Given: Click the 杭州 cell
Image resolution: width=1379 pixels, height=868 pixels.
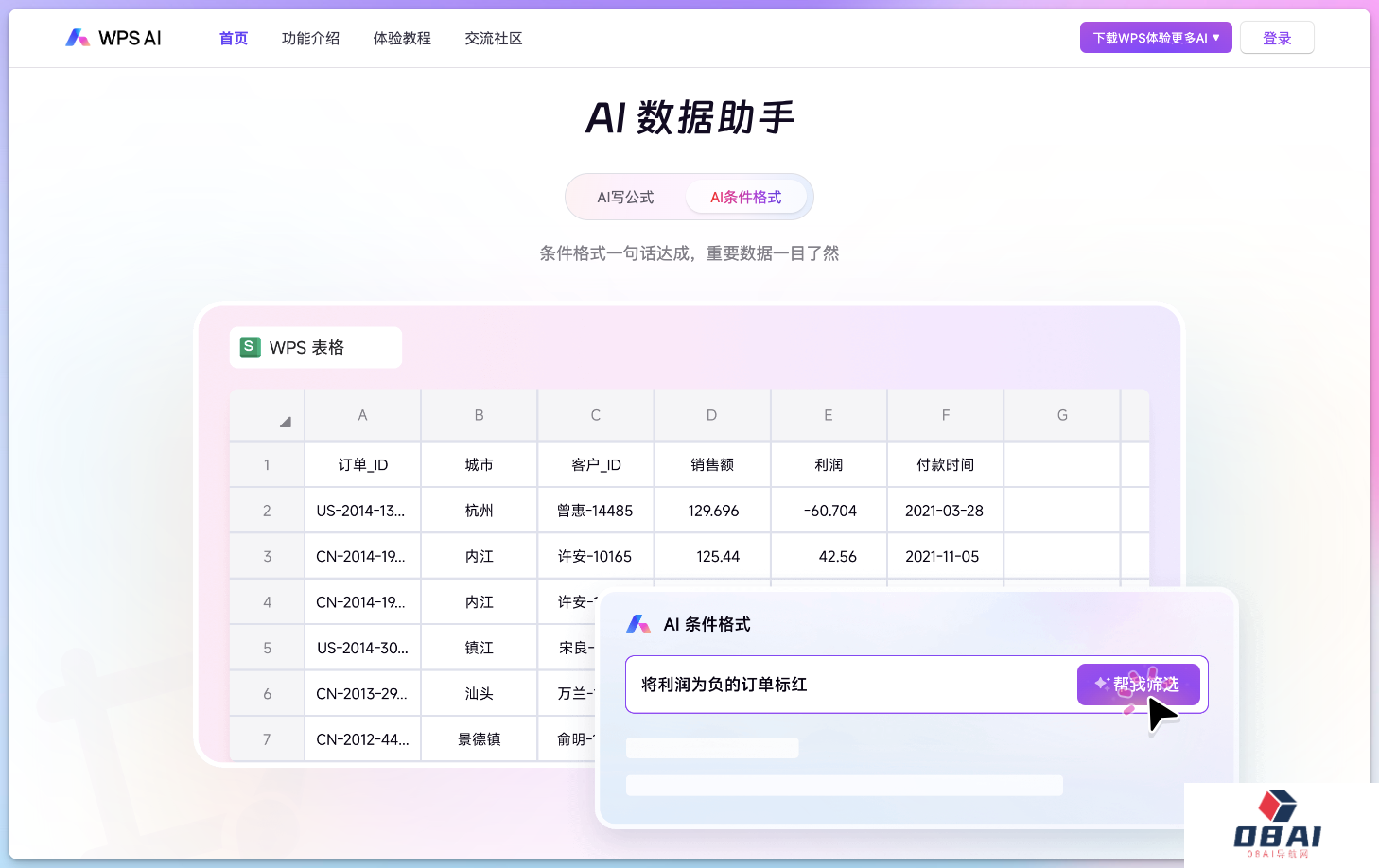Looking at the screenshot, I should [479, 511].
